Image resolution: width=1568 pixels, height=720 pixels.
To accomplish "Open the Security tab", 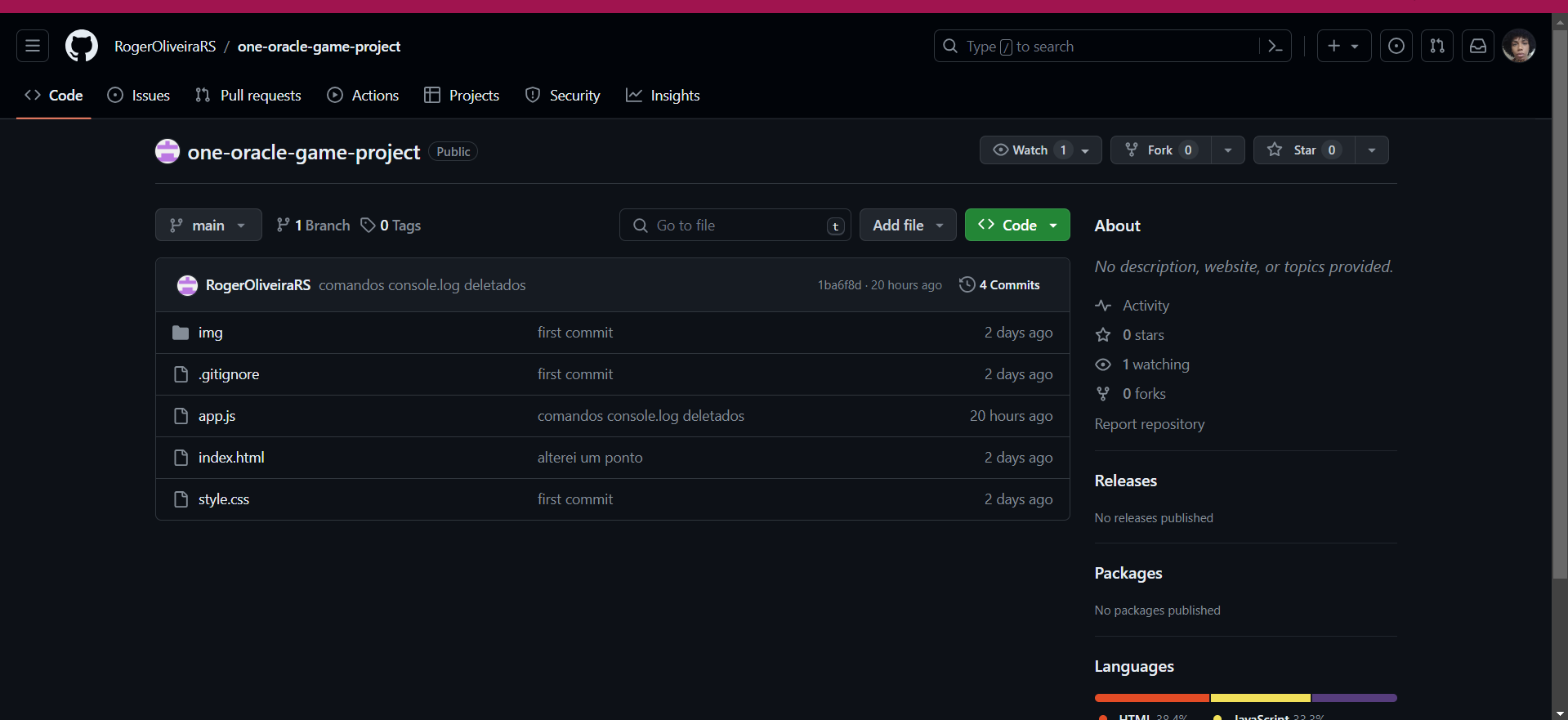I will (562, 96).
